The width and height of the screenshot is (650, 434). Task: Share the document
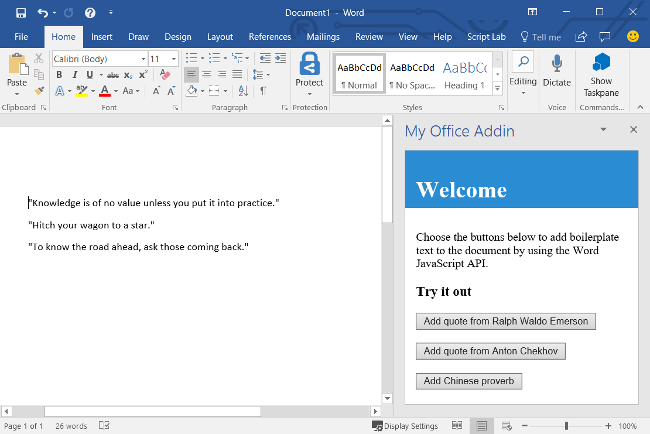pos(581,37)
